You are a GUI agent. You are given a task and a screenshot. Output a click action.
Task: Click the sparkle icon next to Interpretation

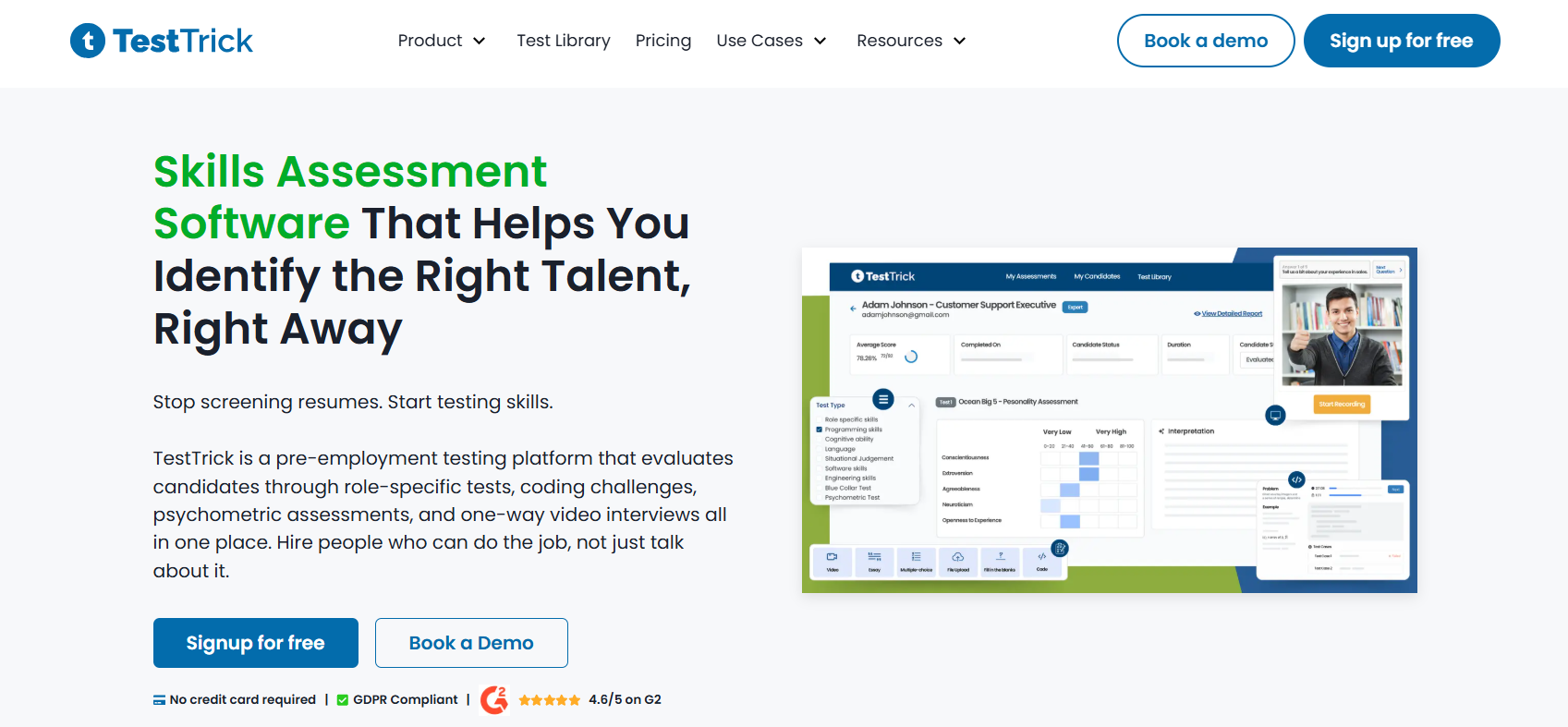(x=1161, y=431)
